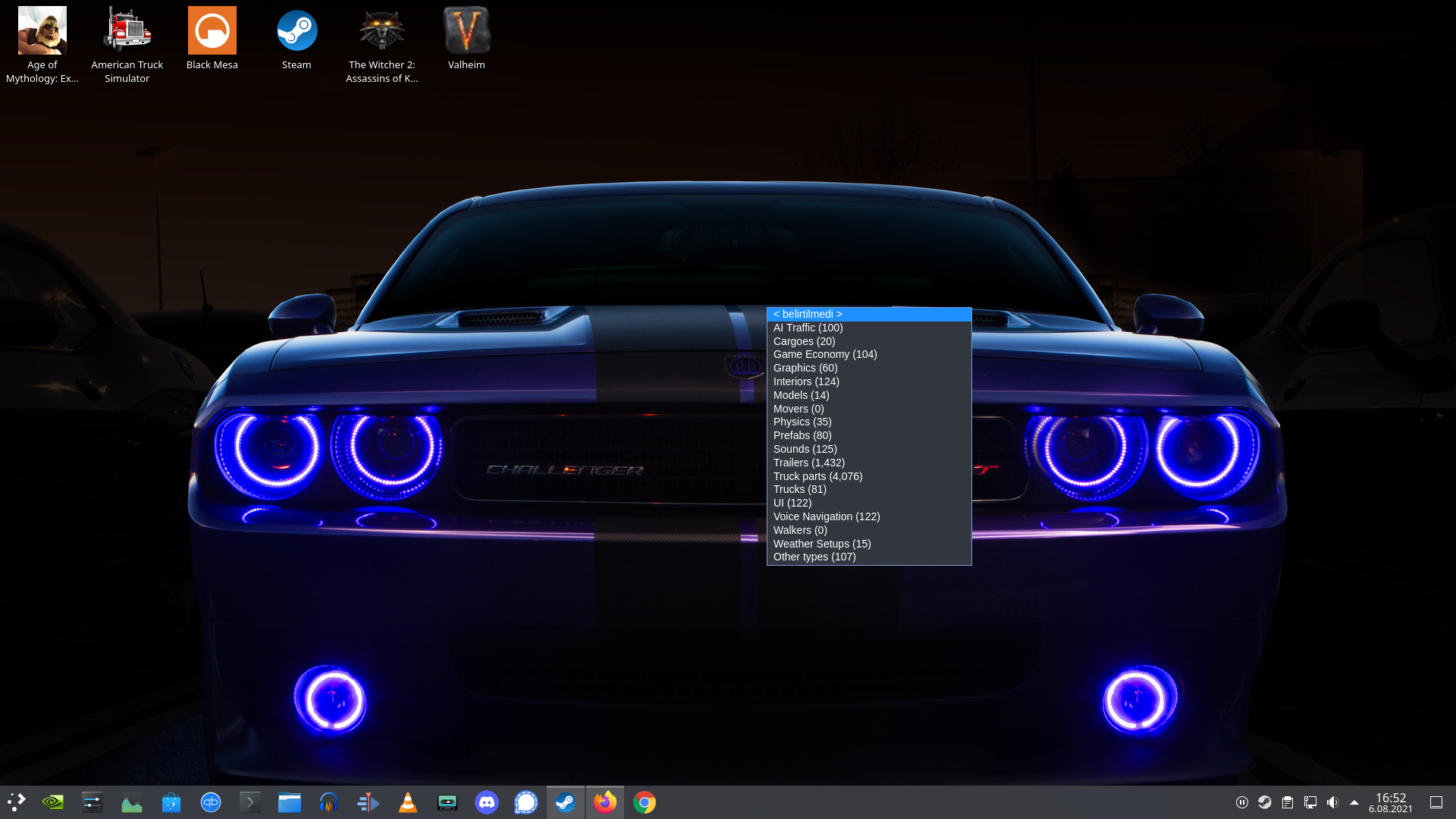This screenshot has width=1456, height=819.
Task: Click the clock showing 16:52
Action: [1391, 802]
